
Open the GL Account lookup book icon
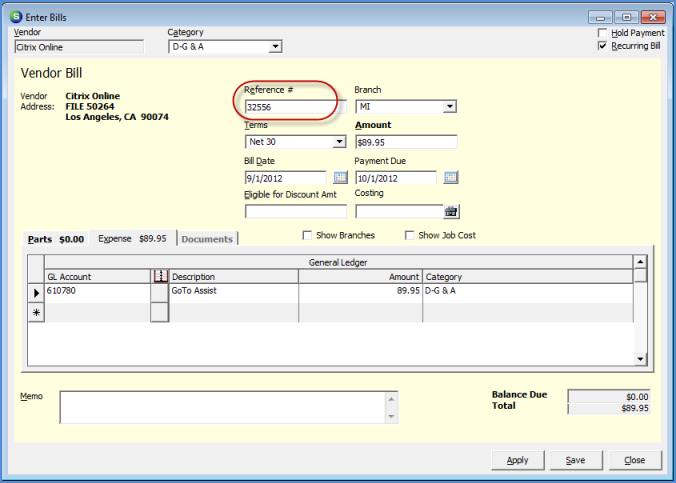tap(160, 276)
